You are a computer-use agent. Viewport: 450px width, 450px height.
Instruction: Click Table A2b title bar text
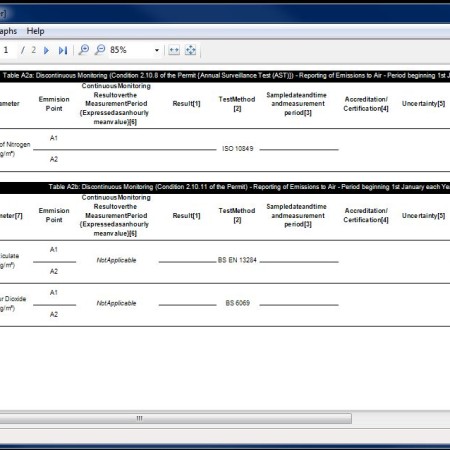[249, 187]
